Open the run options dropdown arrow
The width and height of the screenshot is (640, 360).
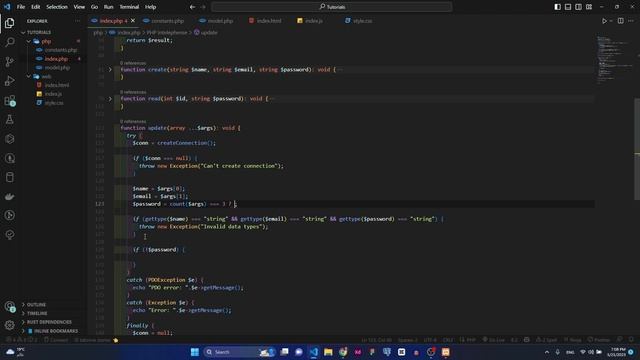click(611, 21)
